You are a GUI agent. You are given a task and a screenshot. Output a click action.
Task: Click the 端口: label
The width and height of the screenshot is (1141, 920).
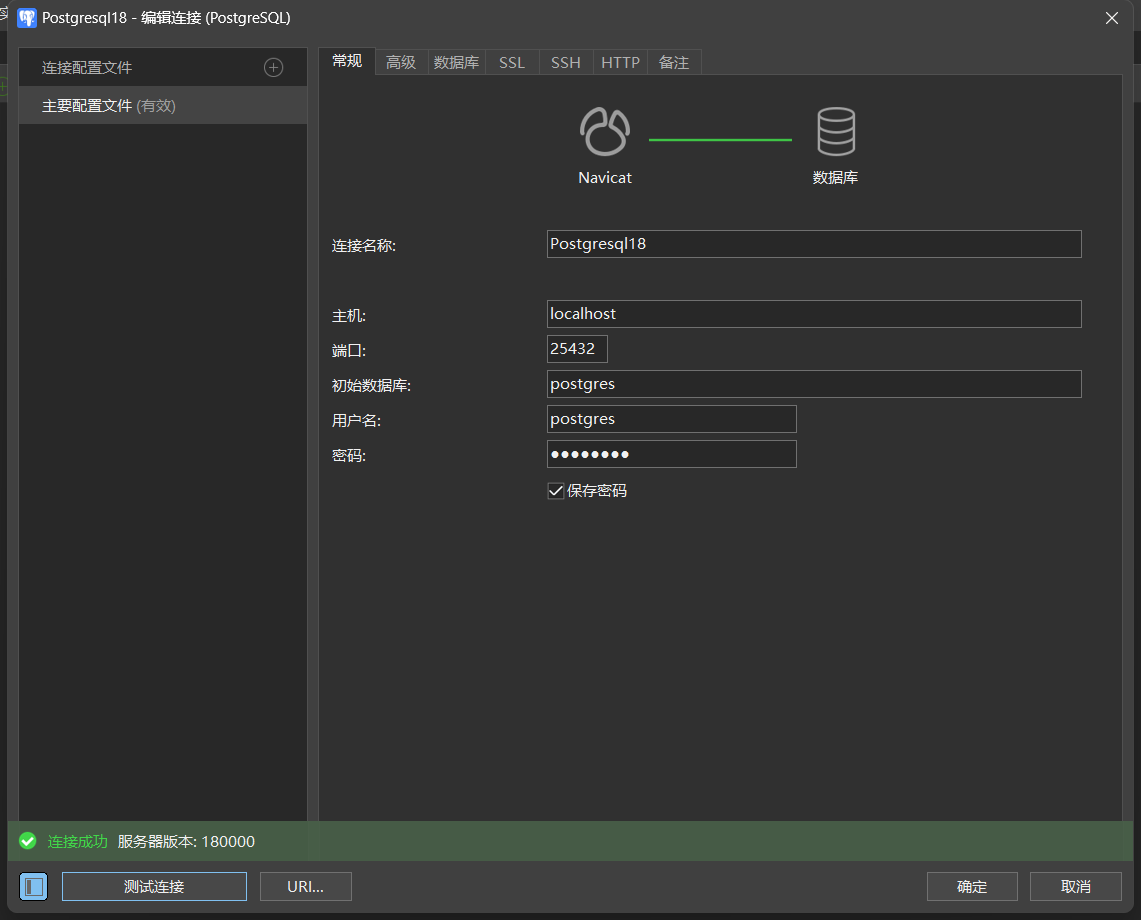pyautogui.click(x=349, y=350)
